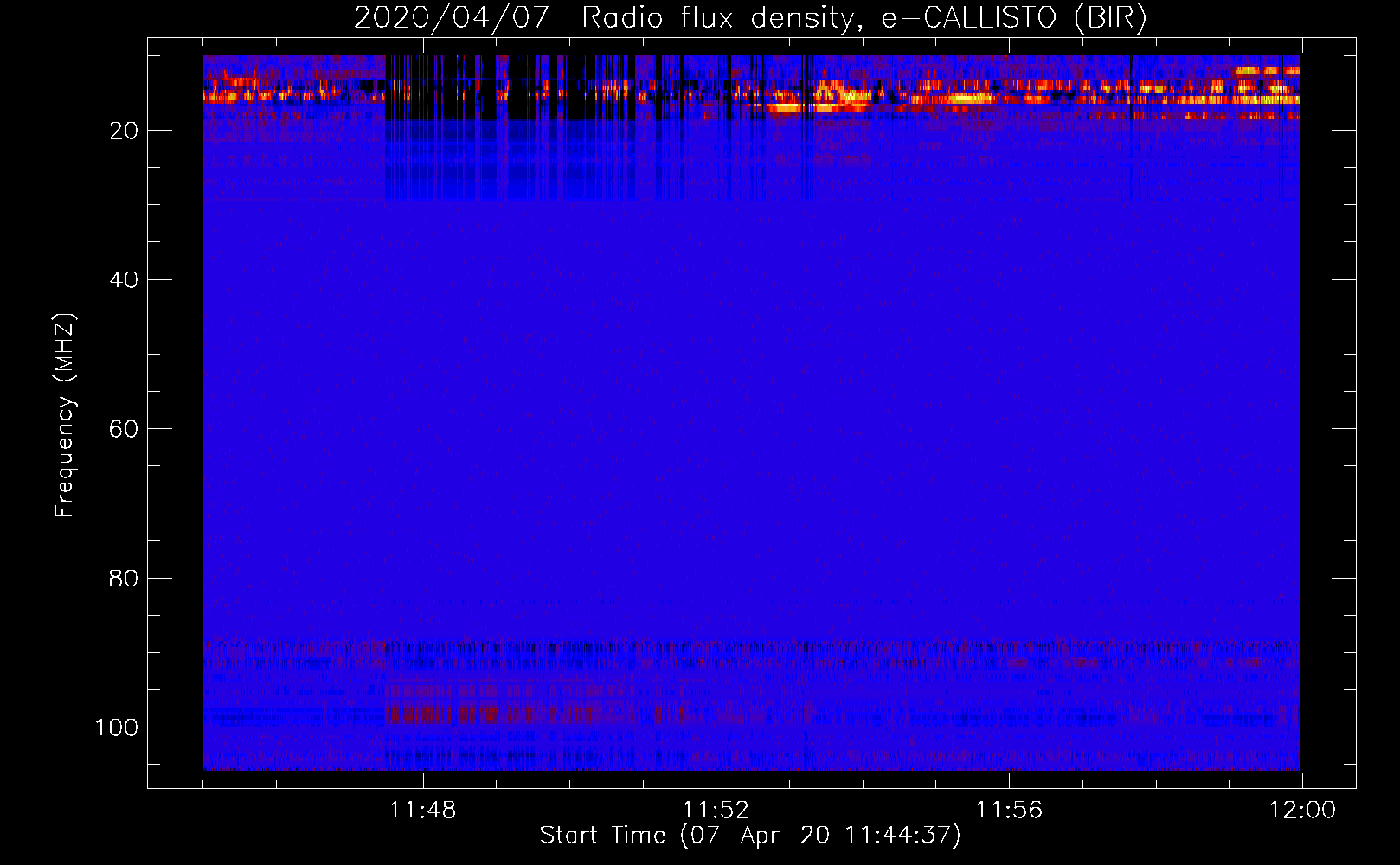Click the plot title "Radio flux density, e-CALLISTO (BIR)"
This screenshot has height=865, width=1400.
point(864,18)
